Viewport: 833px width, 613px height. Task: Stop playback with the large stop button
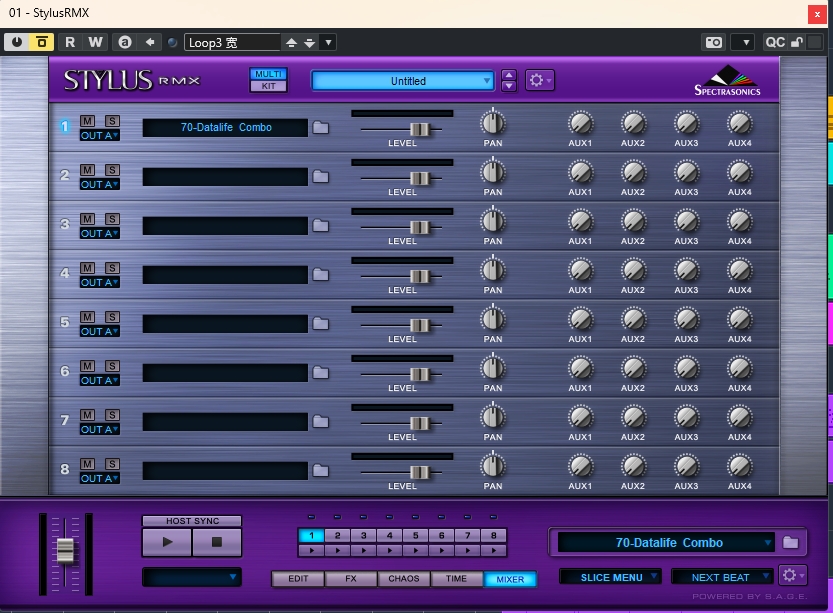pos(217,542)
